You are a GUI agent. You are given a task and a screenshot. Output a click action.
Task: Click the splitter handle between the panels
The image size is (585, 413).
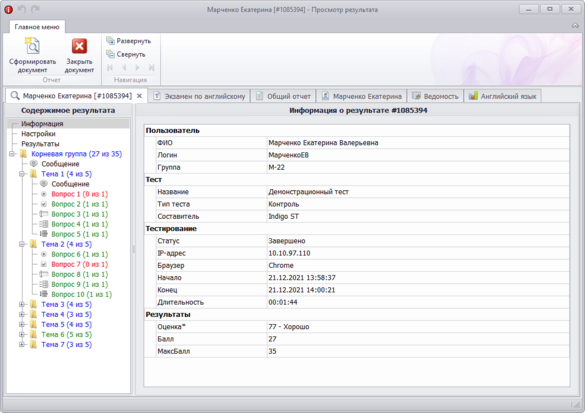click(133, 249)
